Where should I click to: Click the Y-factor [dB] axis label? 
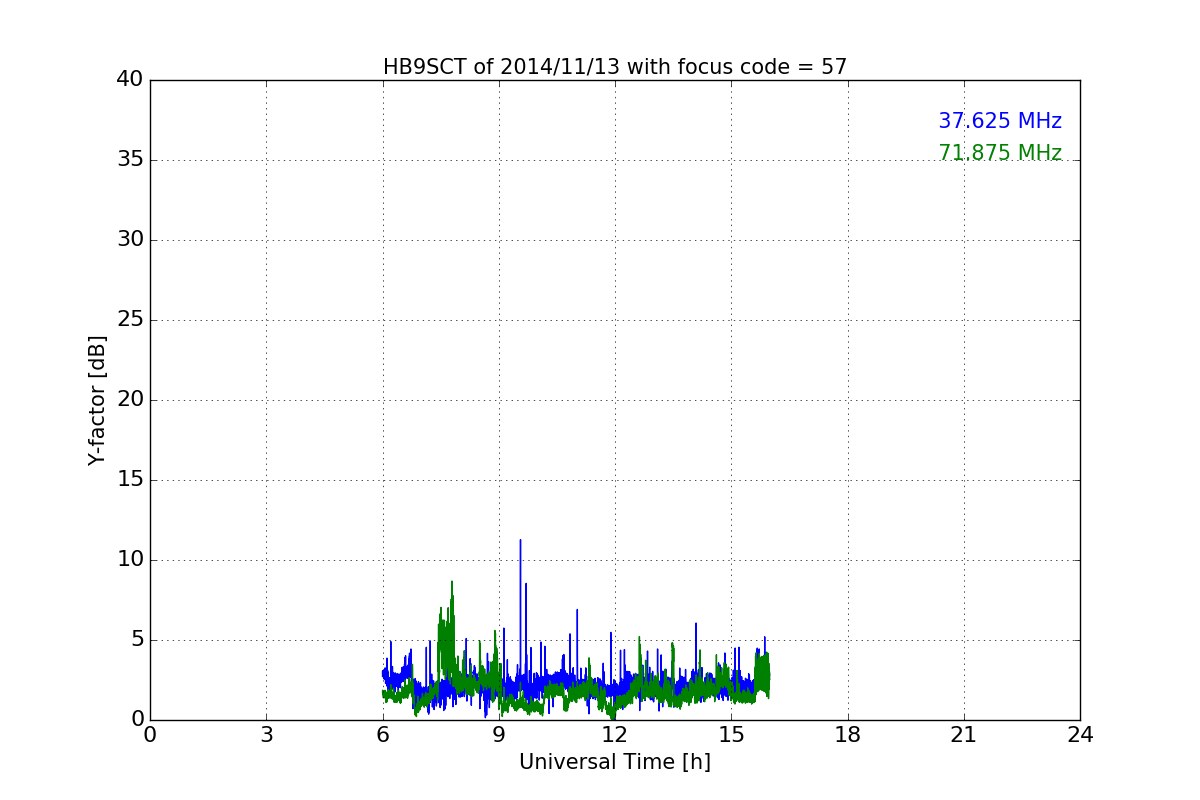(x=97, y=400)
